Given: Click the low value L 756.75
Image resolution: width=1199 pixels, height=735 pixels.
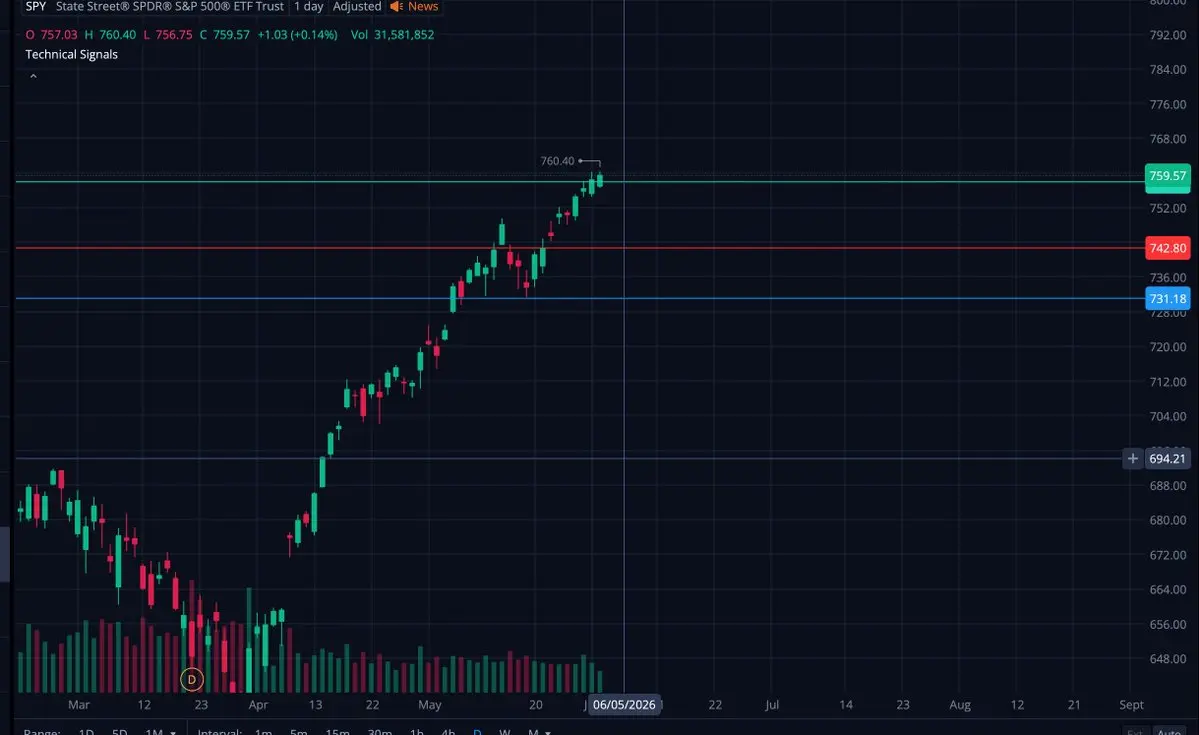Looking at the screenshot, I should [x=167, y=34].
